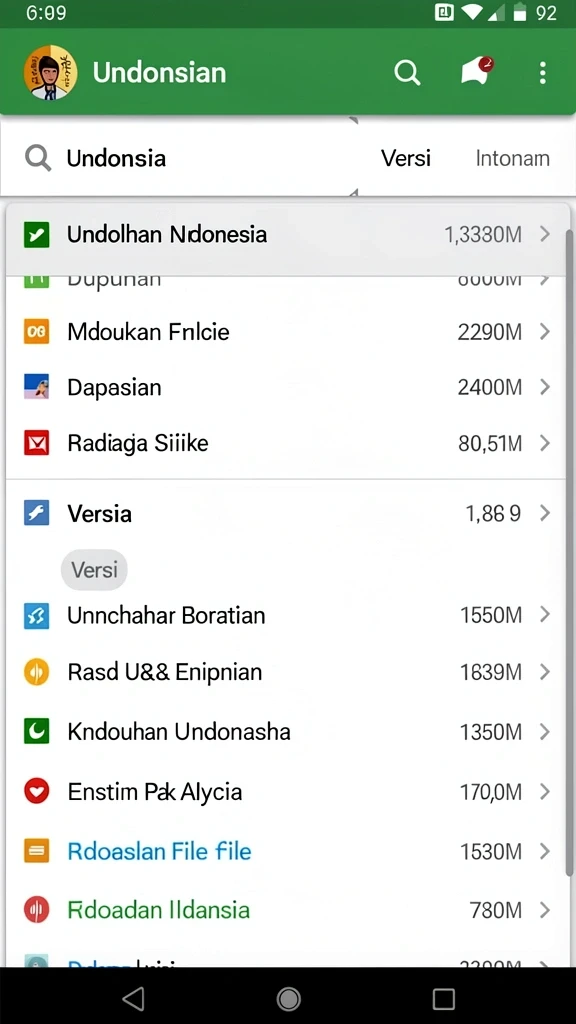
Task: Expand chevron on Unnchahar Boratian row
Action: (545, 615)
